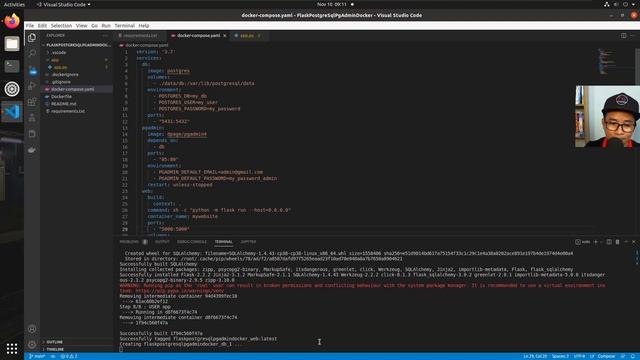Click the Visual Studio Code dock icon
This screenshot has height=360, width=640.
12,111
